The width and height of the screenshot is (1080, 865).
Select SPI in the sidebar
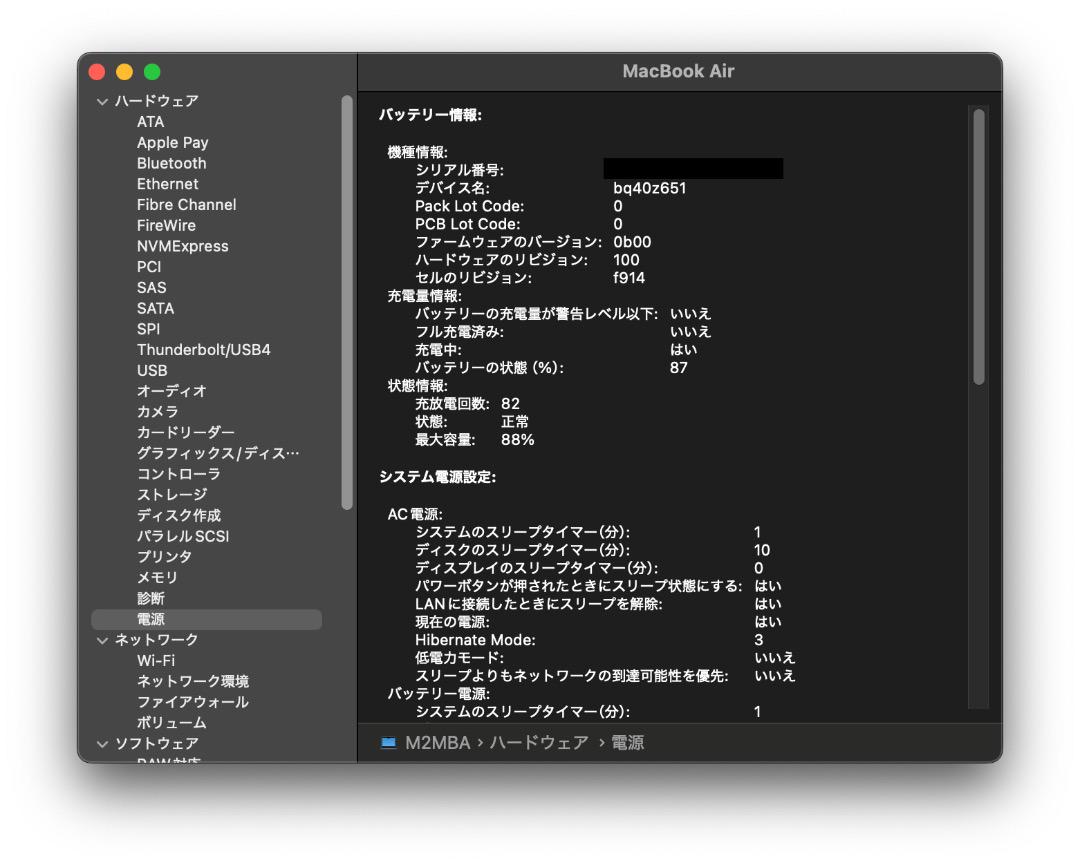click(148, 329)
